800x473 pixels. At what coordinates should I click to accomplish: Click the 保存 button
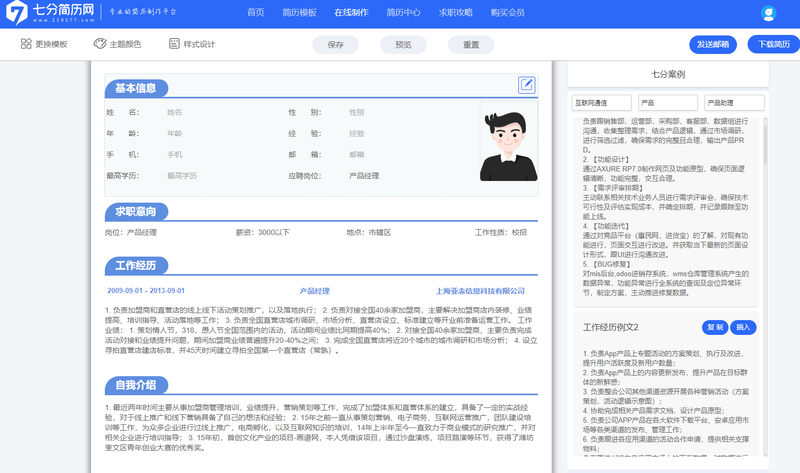336,45
